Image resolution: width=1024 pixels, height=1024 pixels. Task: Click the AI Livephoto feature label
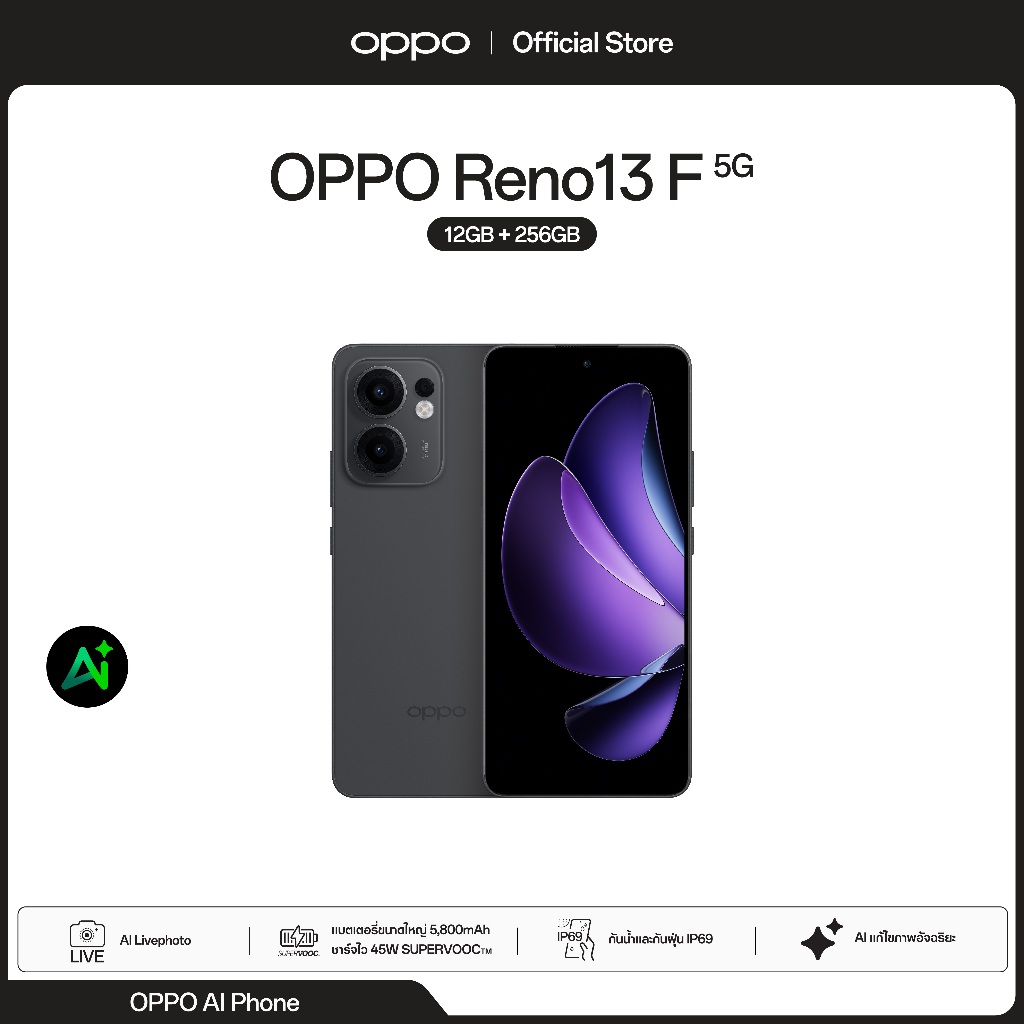pyautogui.click(x=155, y=940)
